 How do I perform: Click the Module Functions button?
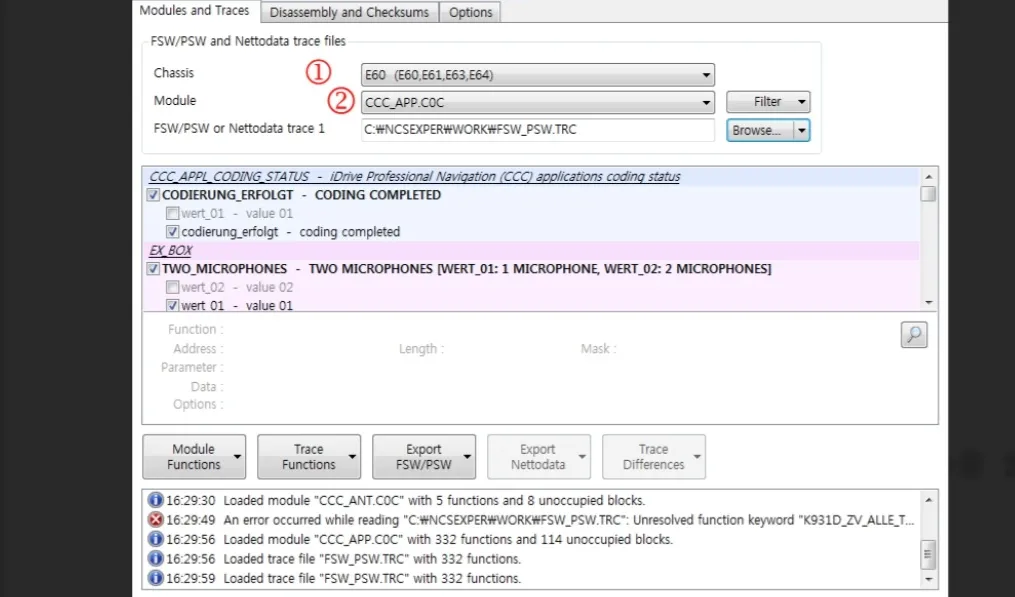(x=194, y=456)
